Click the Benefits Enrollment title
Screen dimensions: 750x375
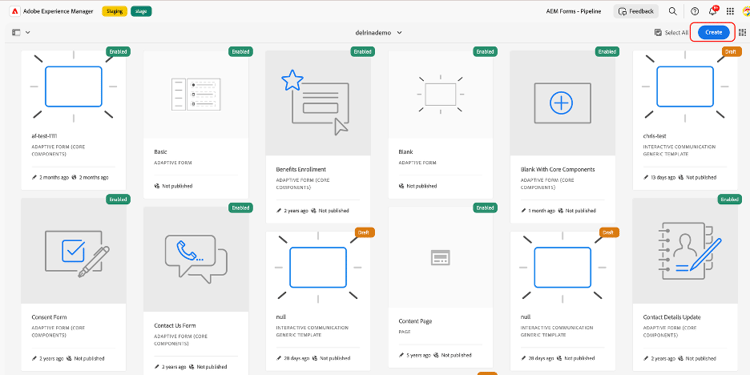click(x=301, y=169)
